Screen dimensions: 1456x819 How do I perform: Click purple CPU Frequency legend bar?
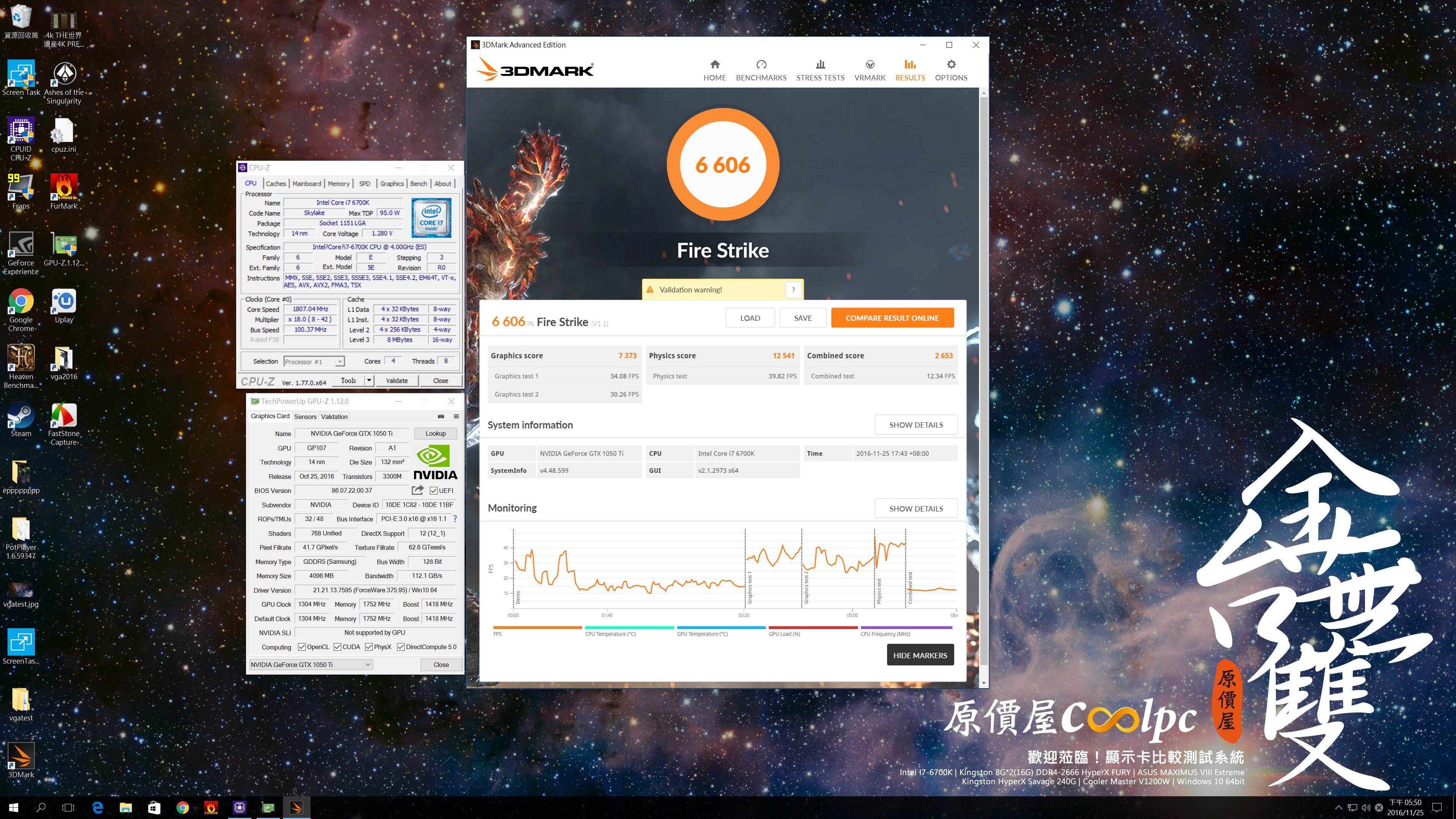click(x=906, y=628)
